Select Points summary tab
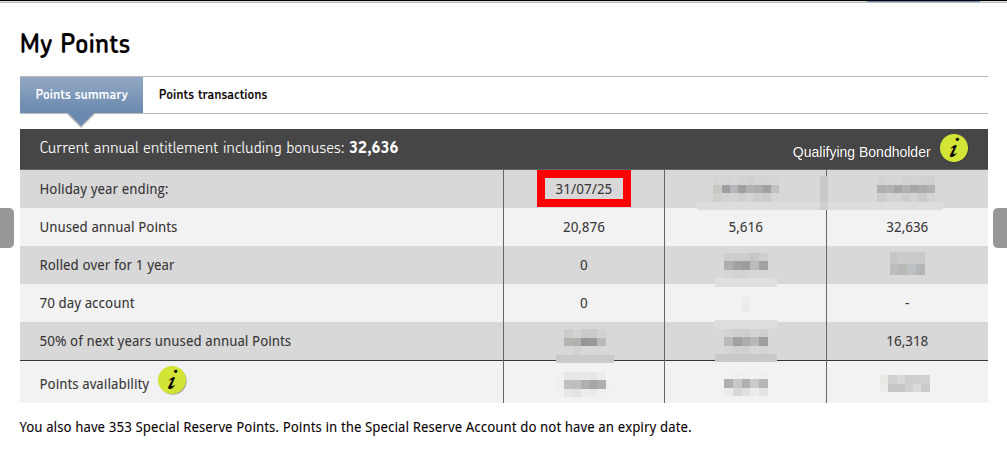This screenshot has height=454, width=1007. point(82,94)
